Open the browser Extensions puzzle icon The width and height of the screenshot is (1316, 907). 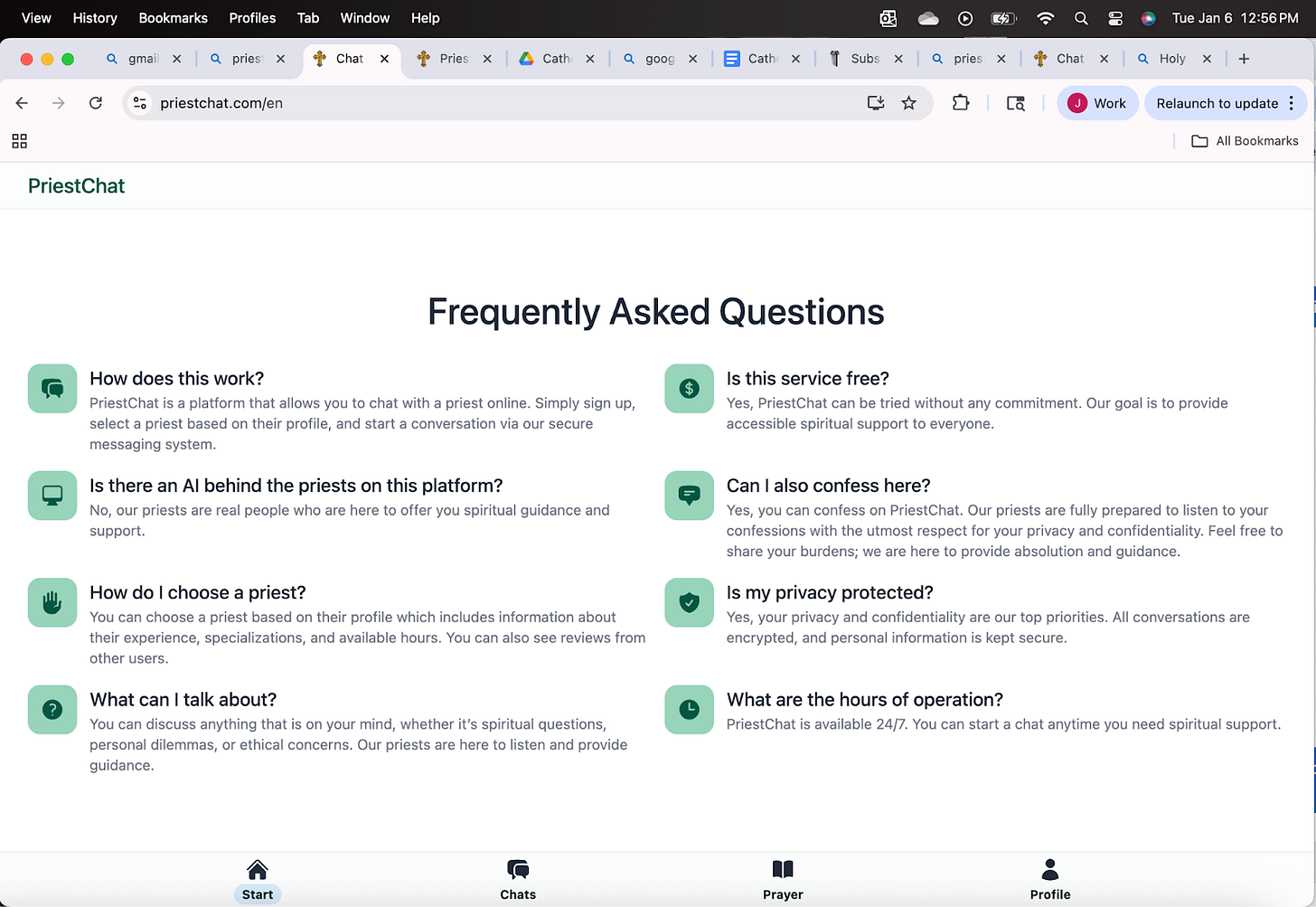[x=961, y=103]
